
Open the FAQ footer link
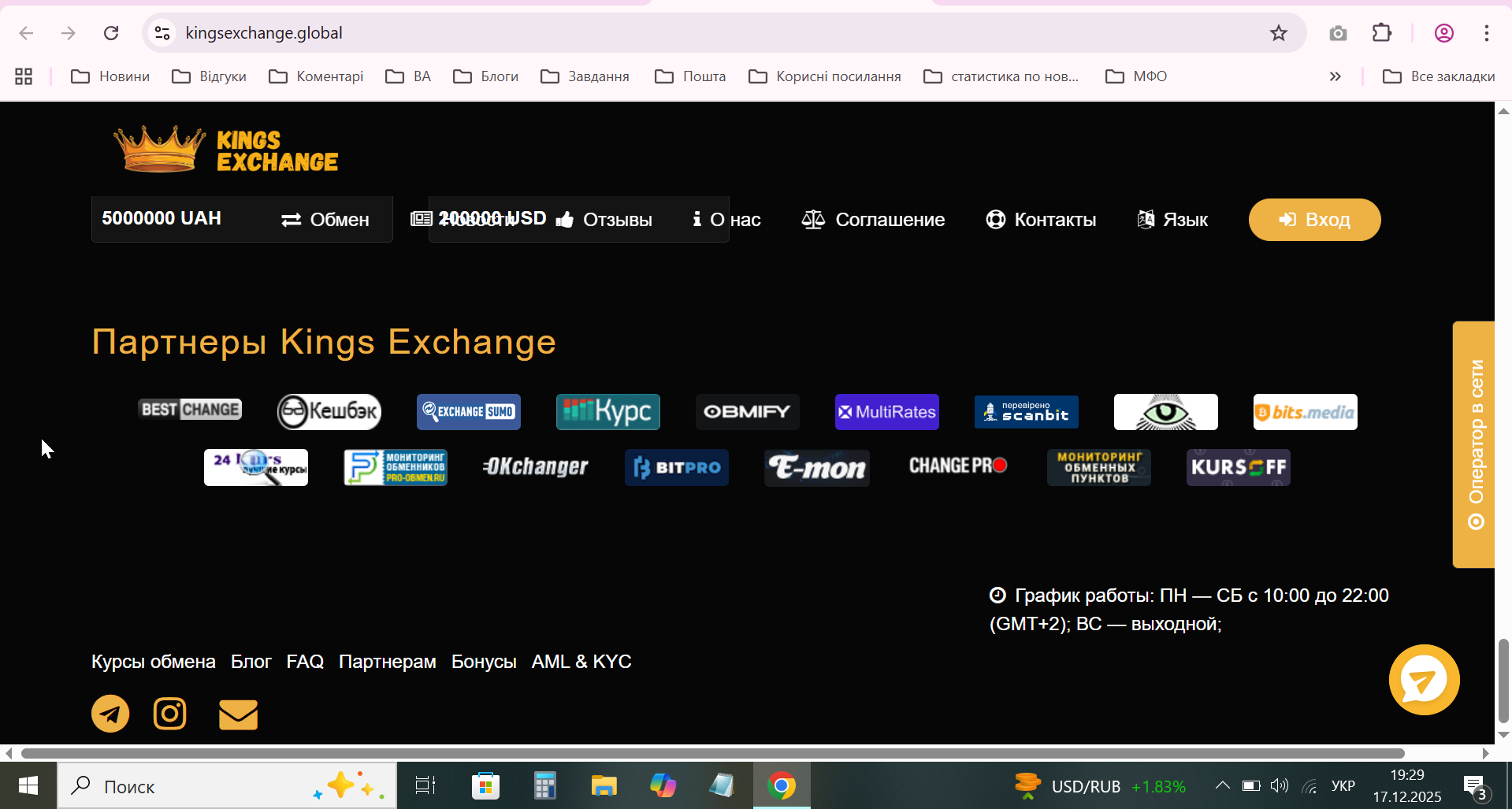[305, 662]
